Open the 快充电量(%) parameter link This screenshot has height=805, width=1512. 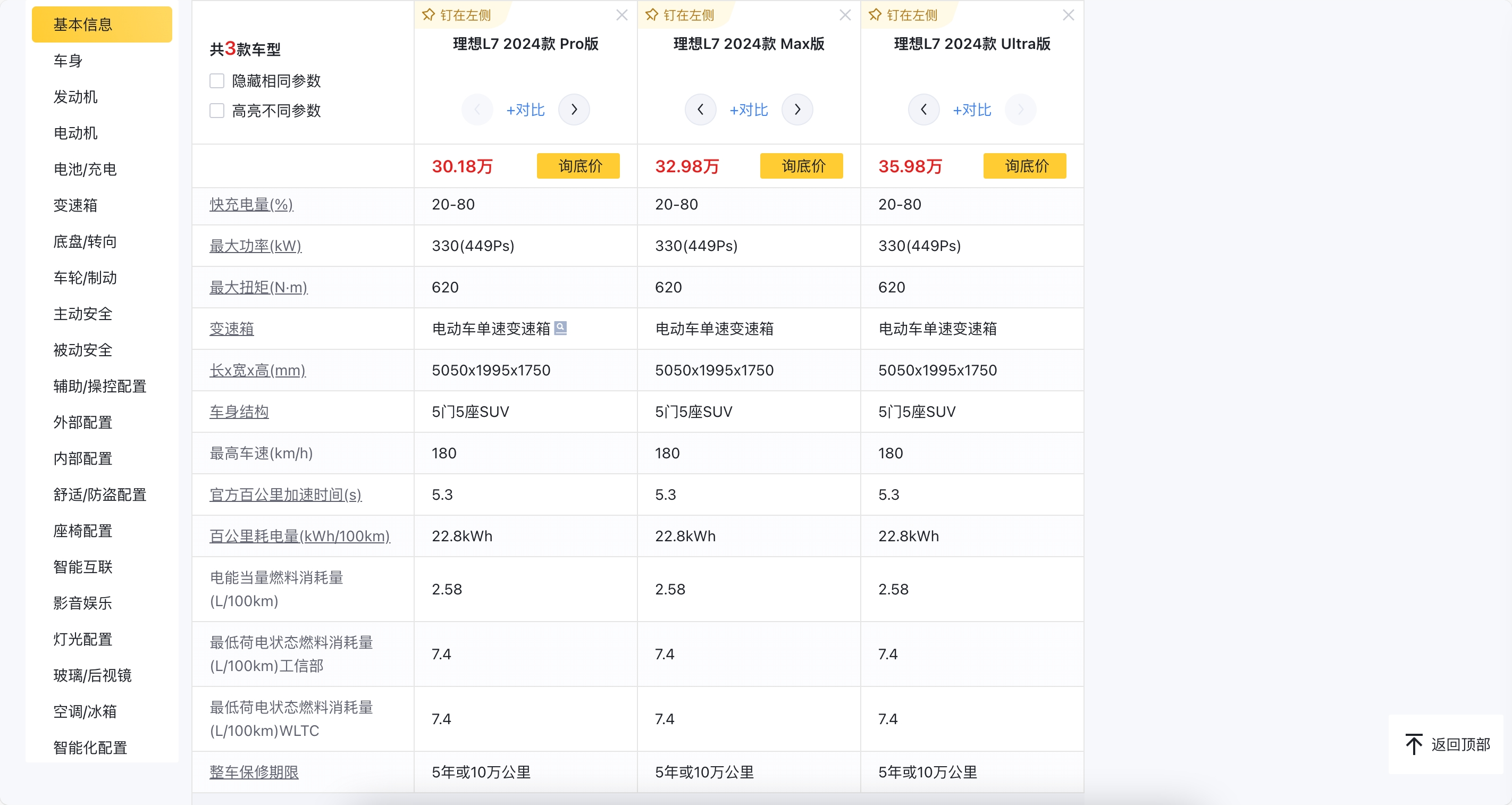coord(251,204)
